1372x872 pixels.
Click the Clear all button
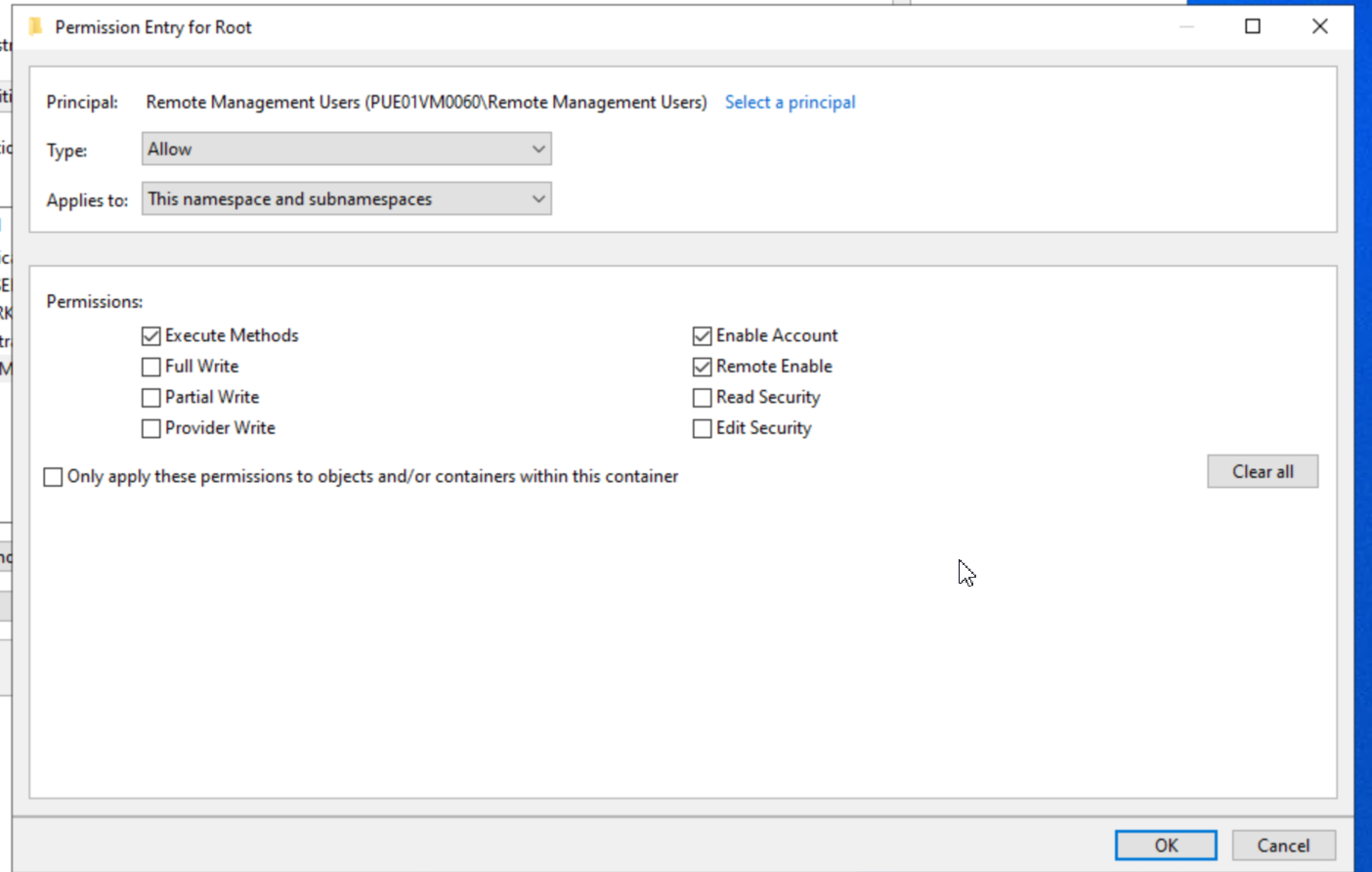1263,471
